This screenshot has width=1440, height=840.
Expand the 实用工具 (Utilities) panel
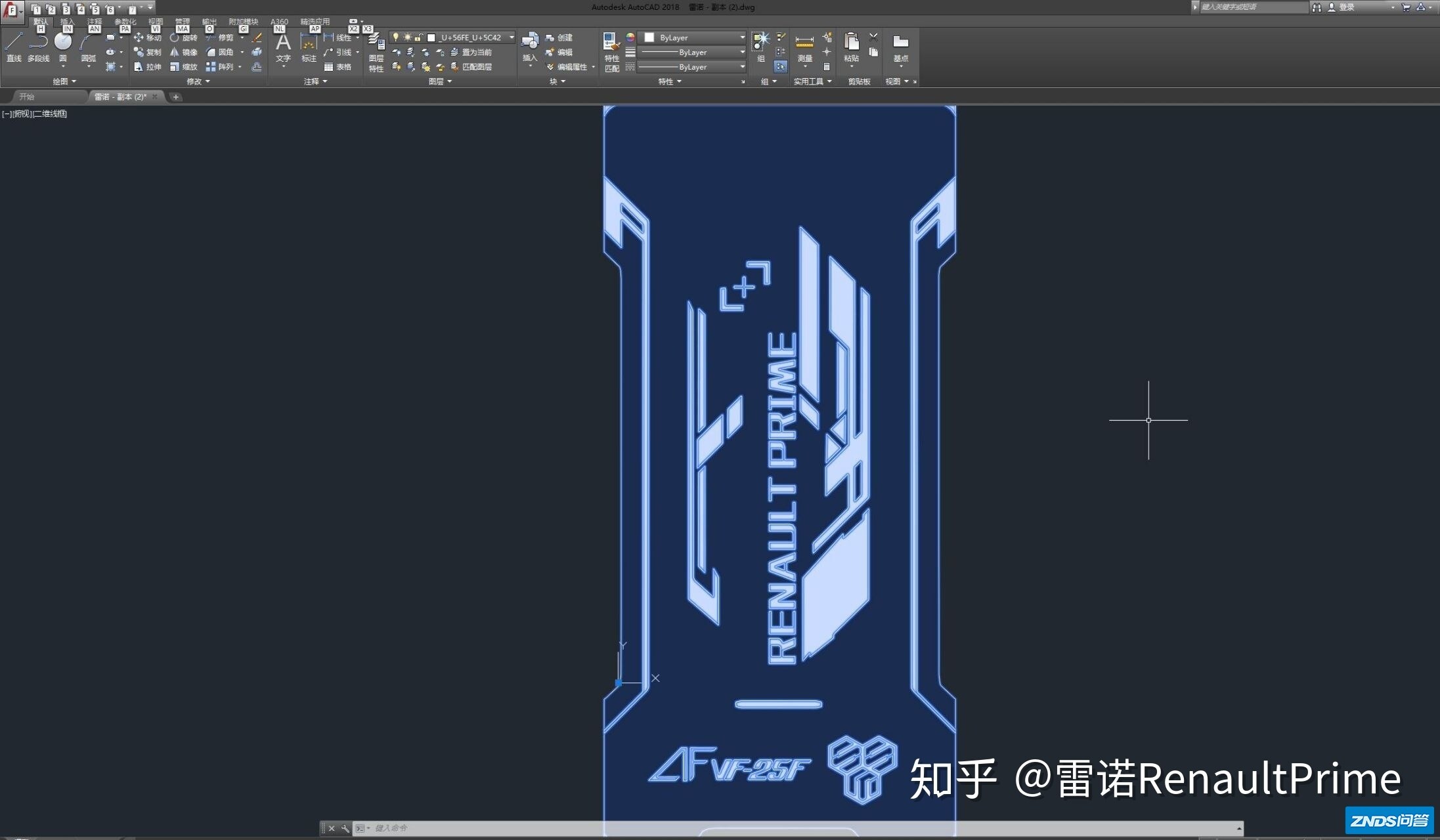point(812,81)
